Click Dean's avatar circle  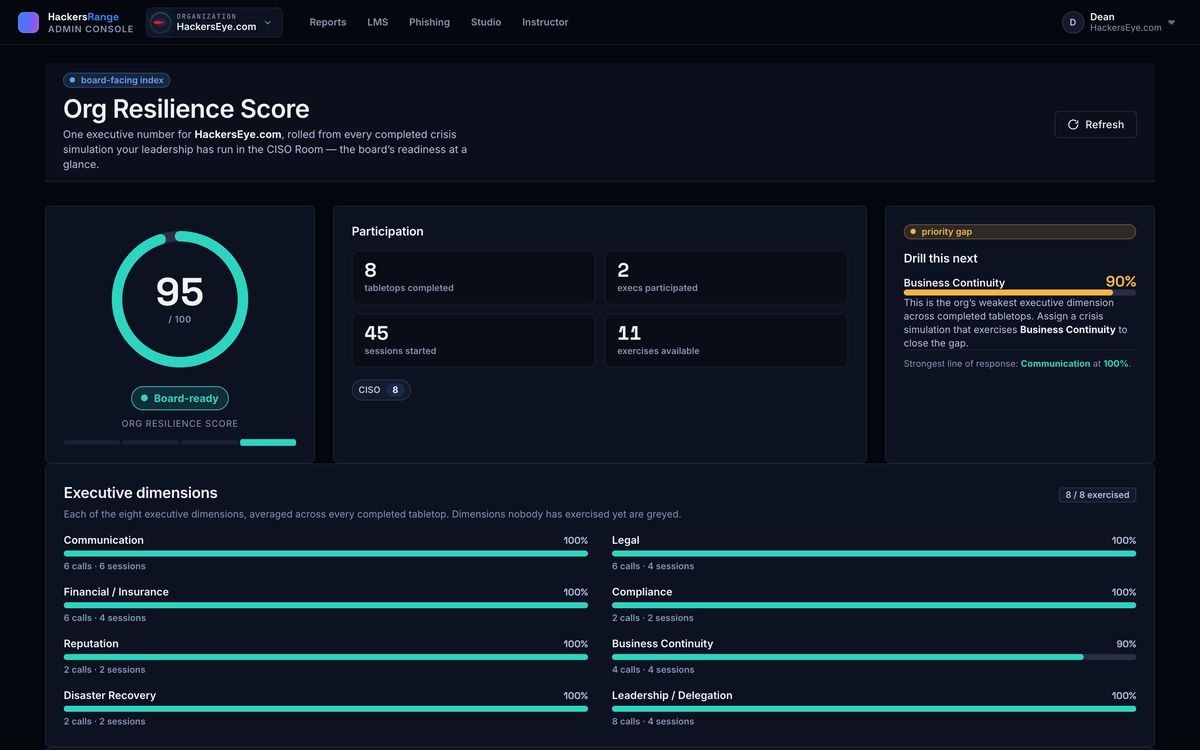tap(1073, 22)
